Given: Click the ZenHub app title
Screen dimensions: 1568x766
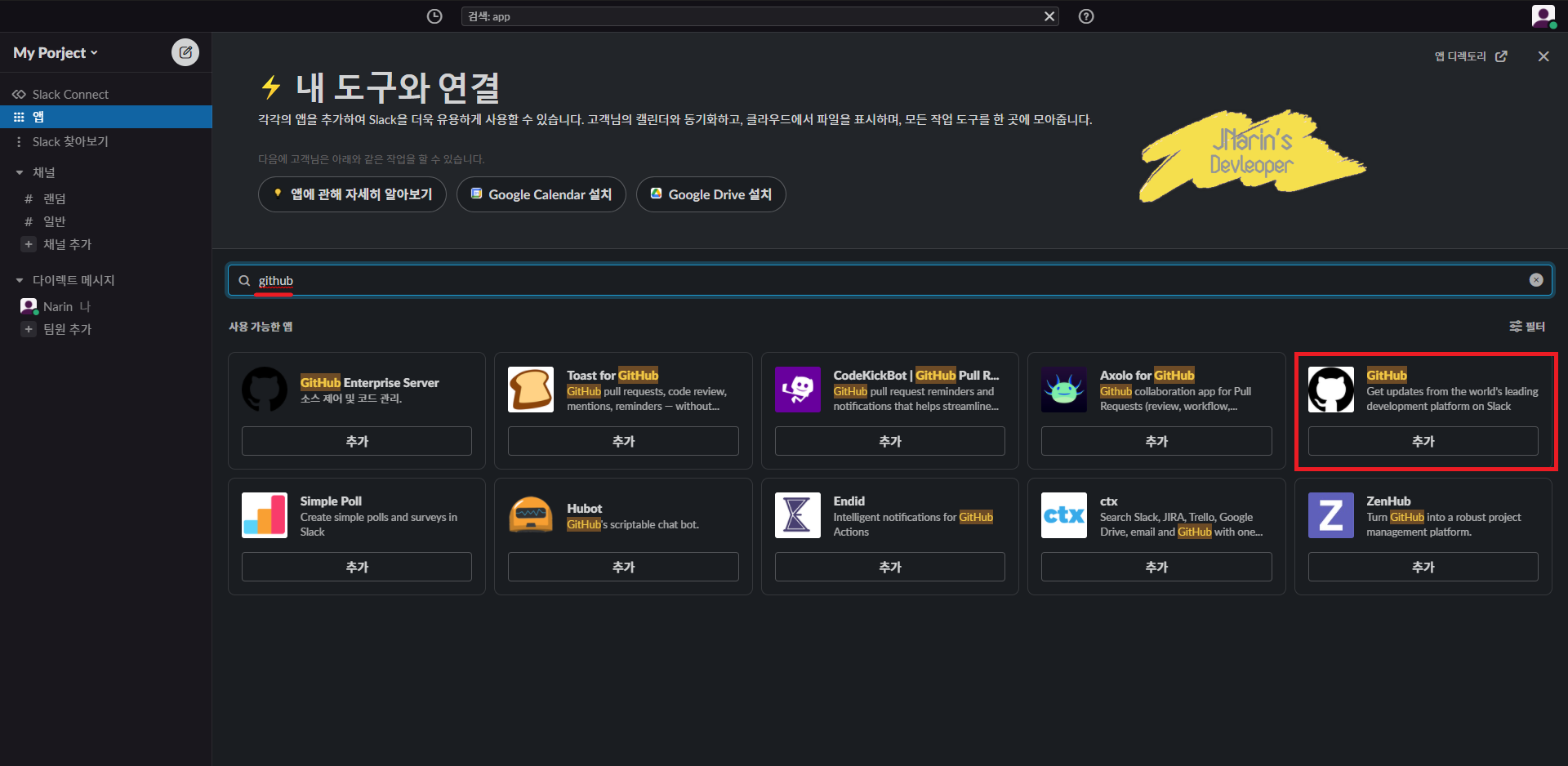Looking at the screenshot, I should tap(1388, 501).
